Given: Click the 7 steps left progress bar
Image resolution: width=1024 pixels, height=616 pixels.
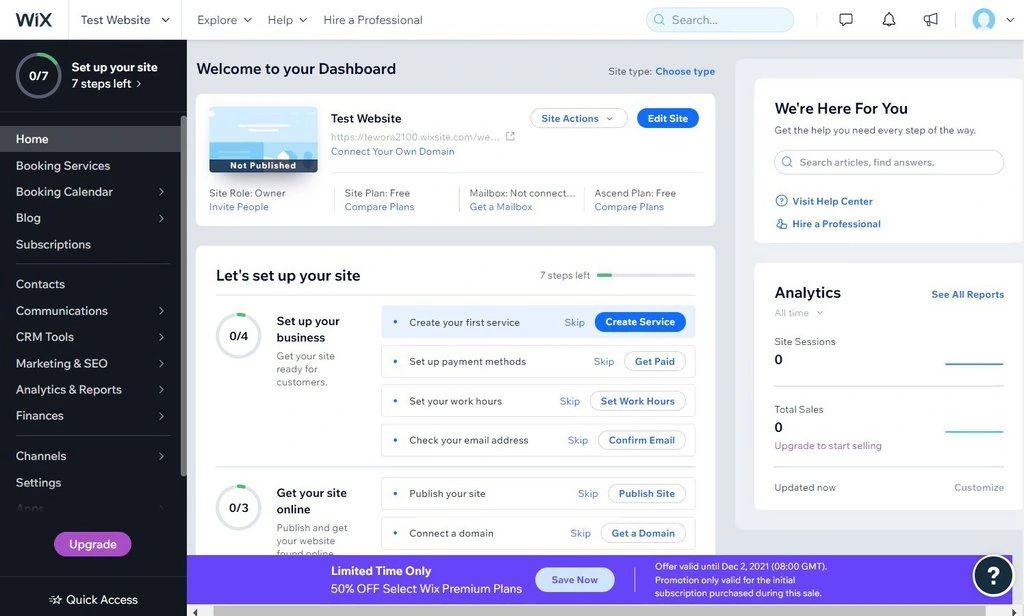Looking at the screenshot, I should [x=645, y=275].
